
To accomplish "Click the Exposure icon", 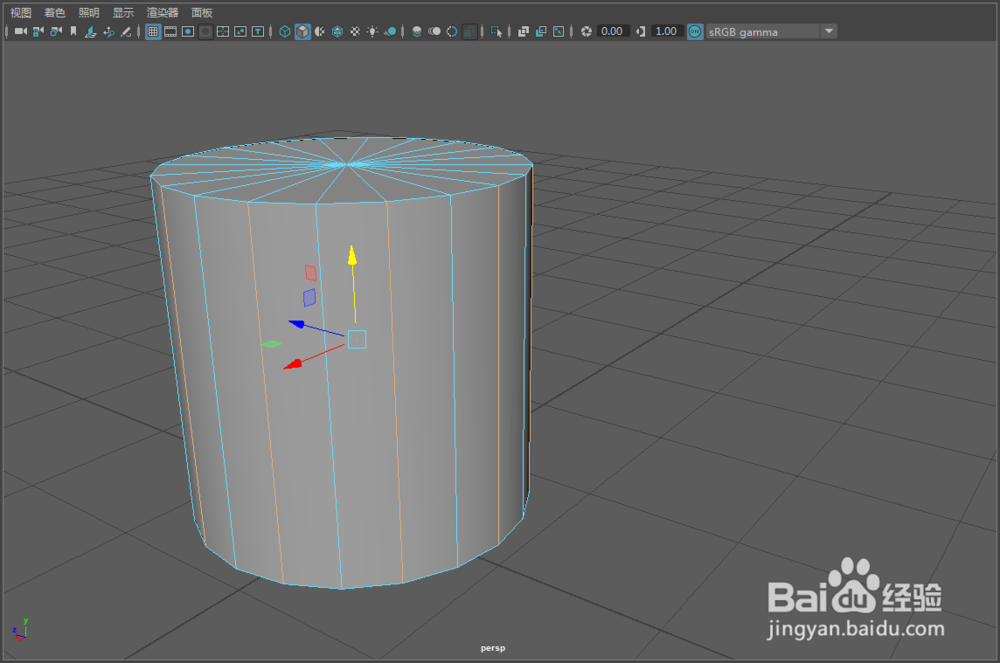I will coord(586,31).
